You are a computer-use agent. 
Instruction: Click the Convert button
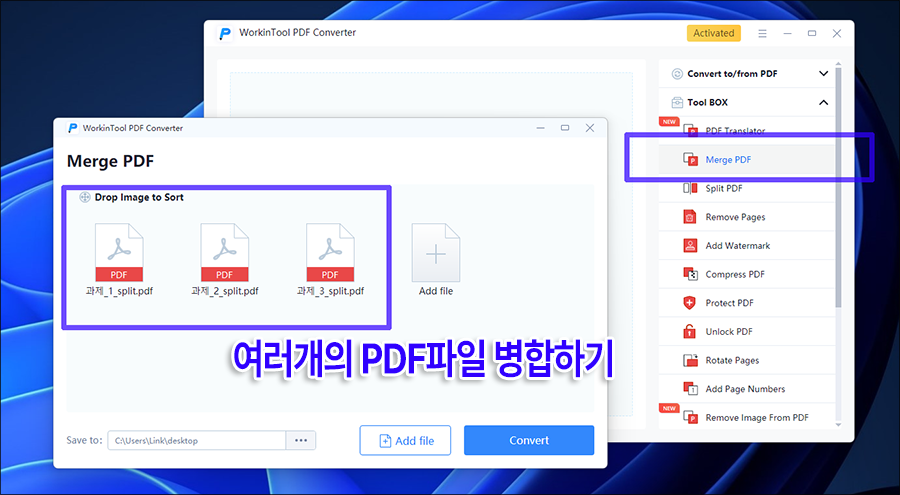(529, 440)
